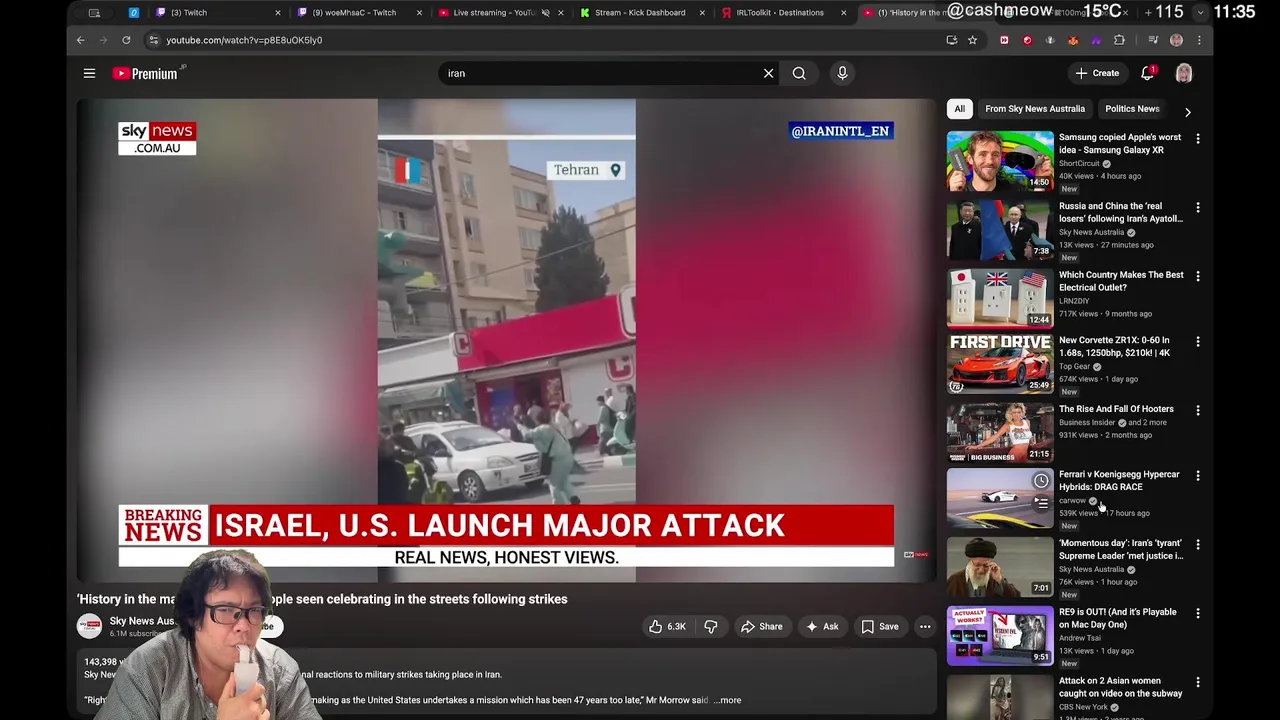Open options for RE9 is OUT video

(x=1197, y=614)
